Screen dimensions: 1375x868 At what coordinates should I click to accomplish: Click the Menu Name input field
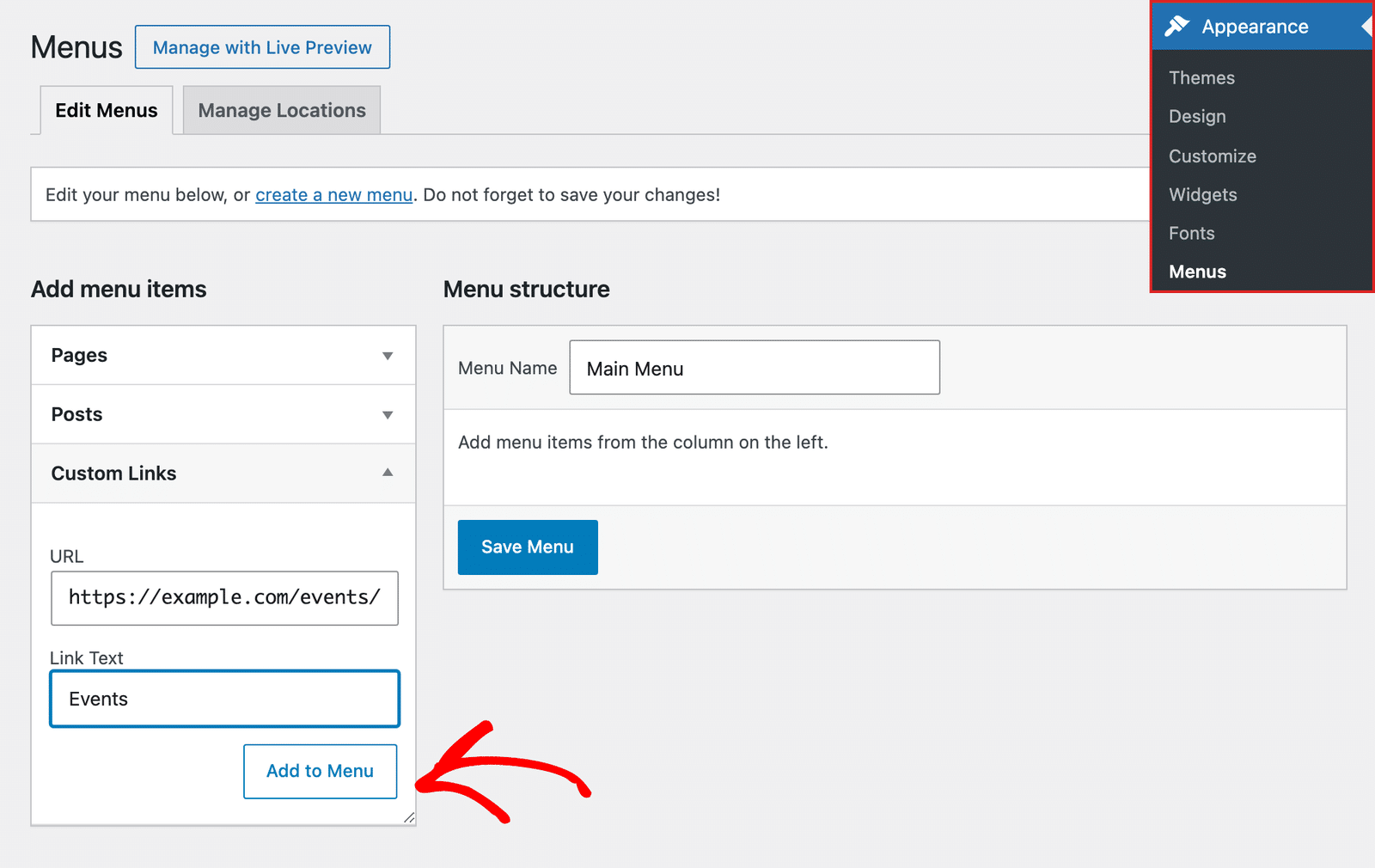(x=755, y=368)
